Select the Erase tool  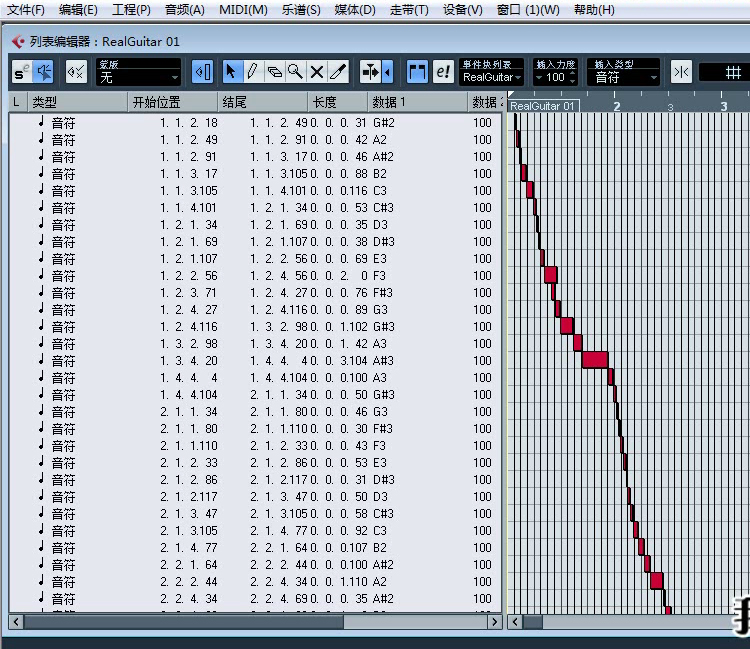click(x=274, y=72)
